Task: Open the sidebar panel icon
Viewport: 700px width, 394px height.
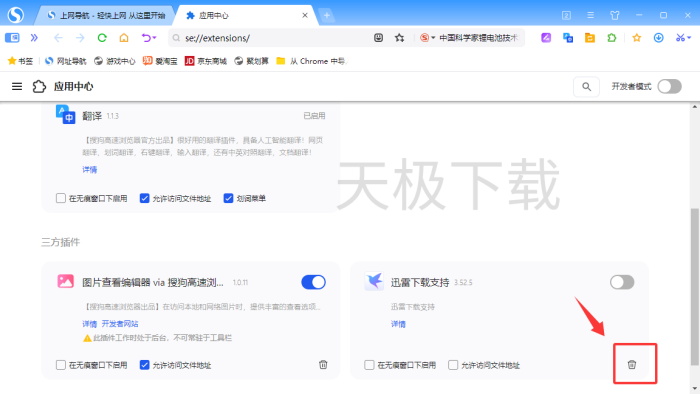Action: (x=12, y=38)
